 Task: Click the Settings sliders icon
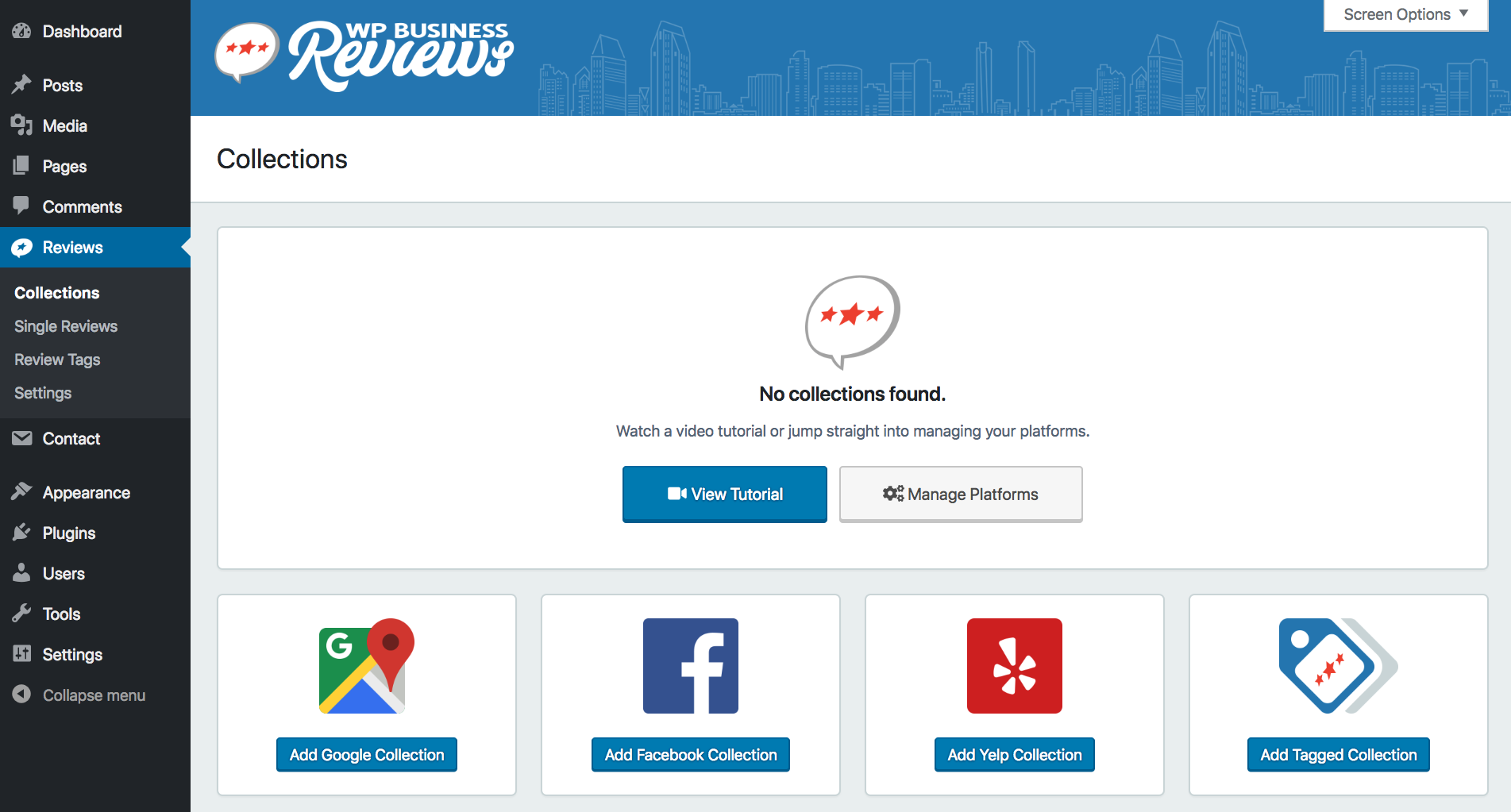[21, 654]
